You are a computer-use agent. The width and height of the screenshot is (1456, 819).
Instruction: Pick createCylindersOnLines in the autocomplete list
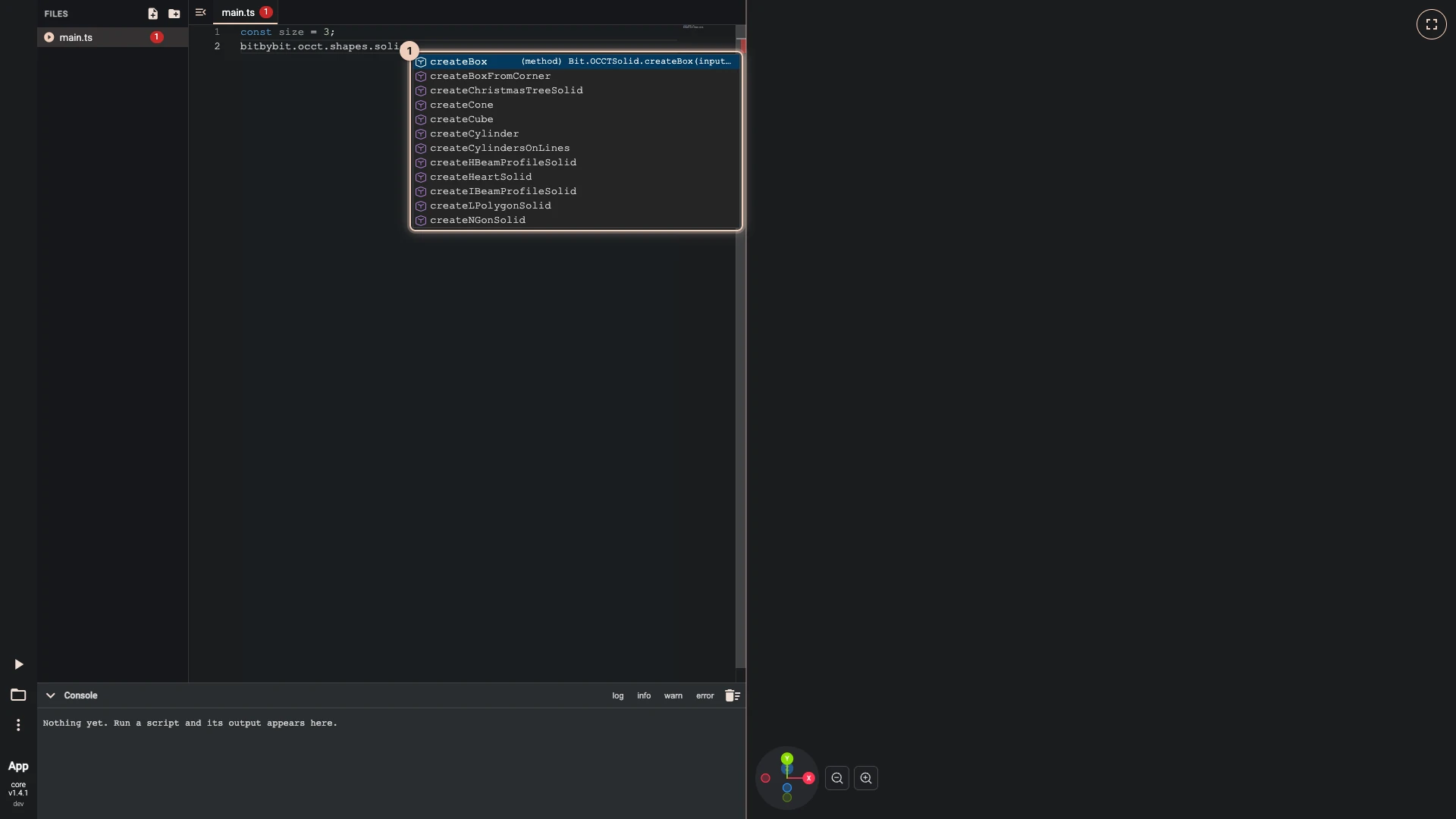[x=576, y=148]
